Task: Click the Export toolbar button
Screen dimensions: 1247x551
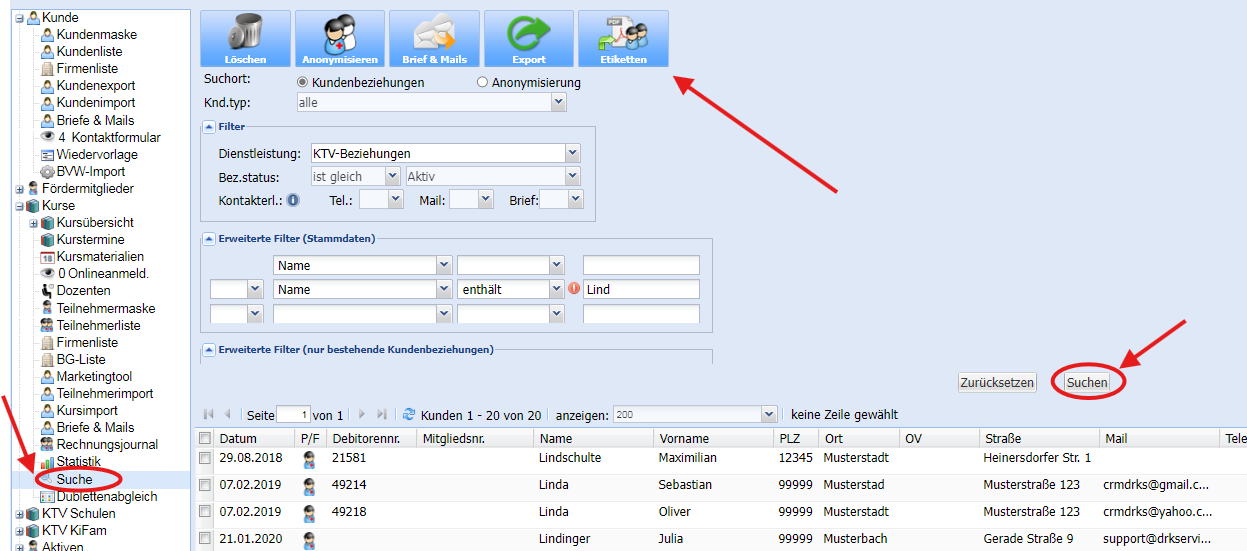Action: (x=529, y=39)
